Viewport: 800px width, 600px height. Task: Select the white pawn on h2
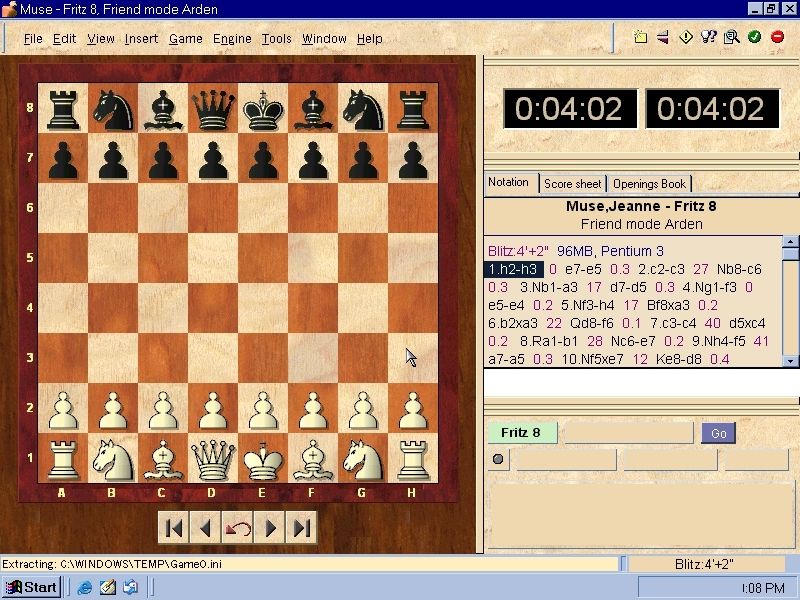[413, 409]
